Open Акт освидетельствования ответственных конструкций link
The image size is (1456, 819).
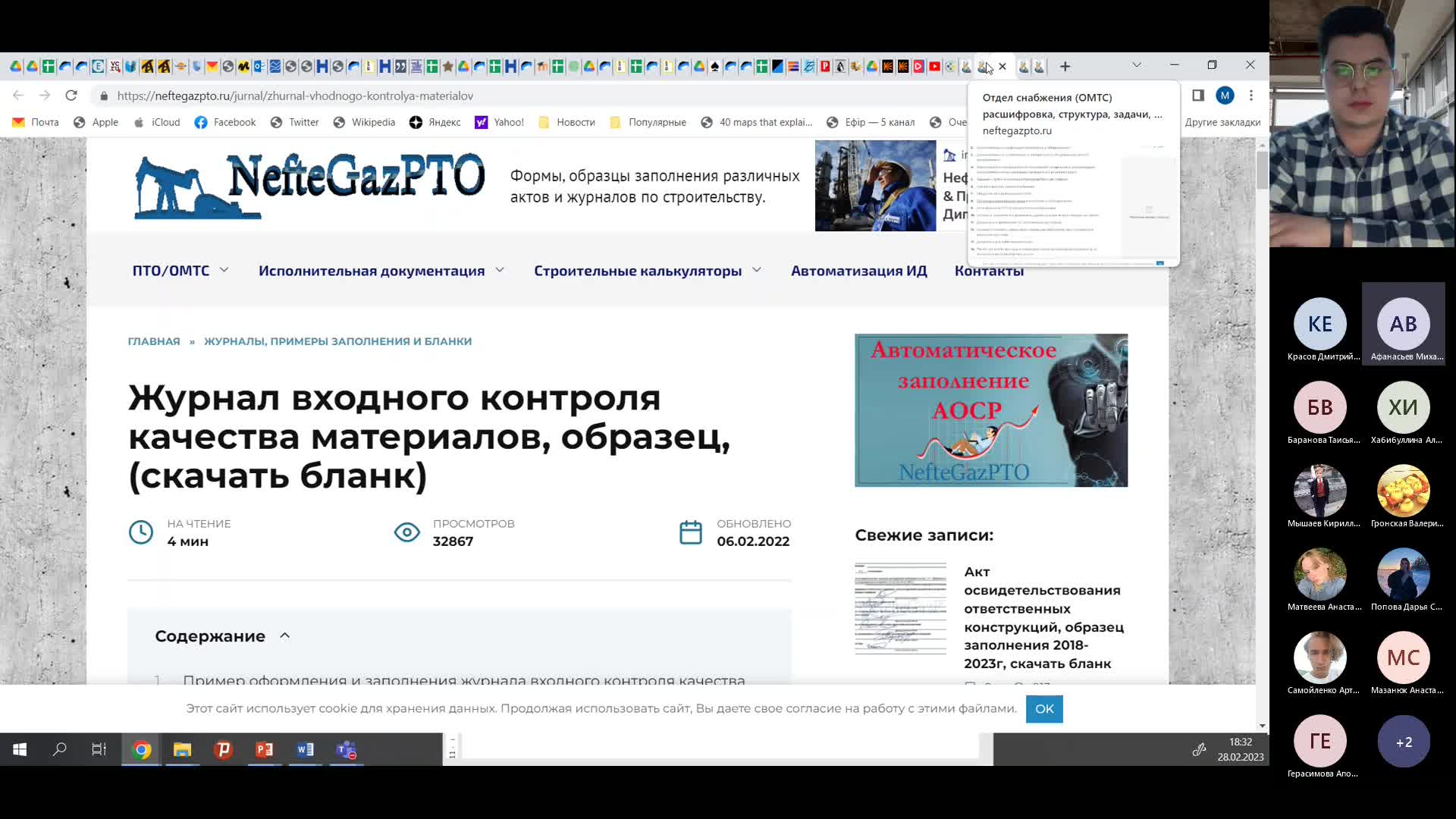1044,617
